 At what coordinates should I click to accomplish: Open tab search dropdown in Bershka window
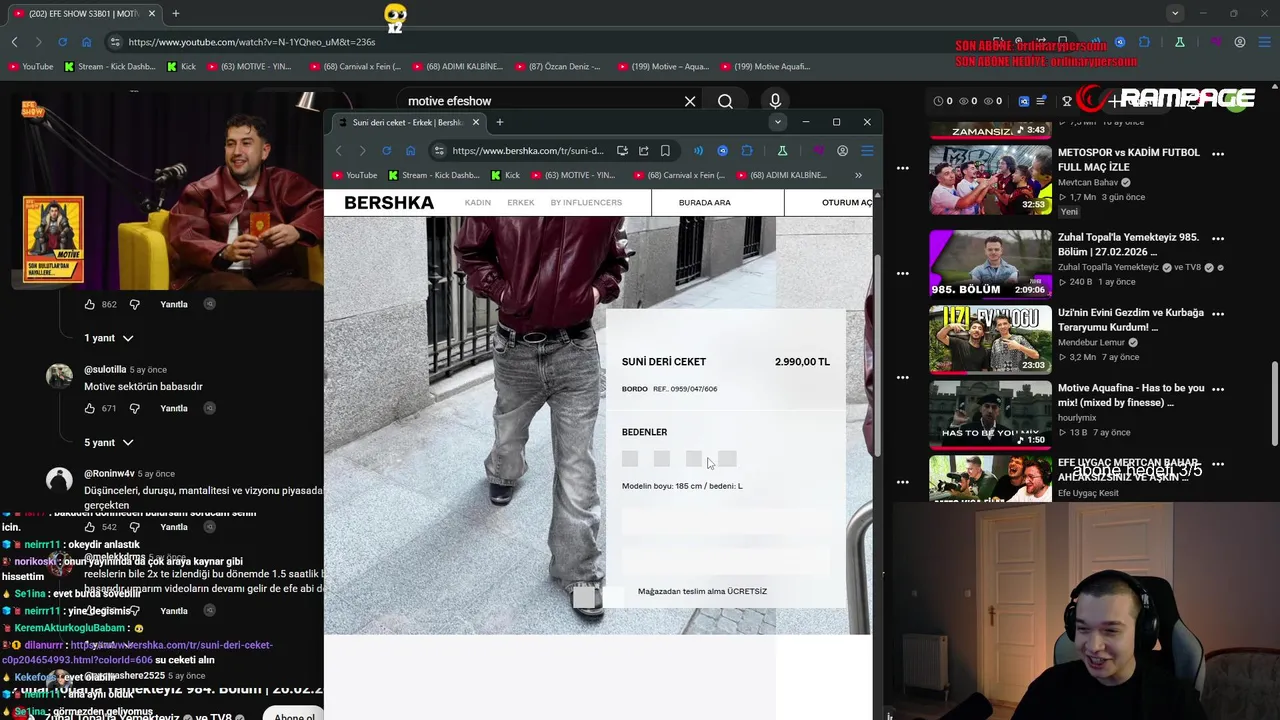(777, 122)
